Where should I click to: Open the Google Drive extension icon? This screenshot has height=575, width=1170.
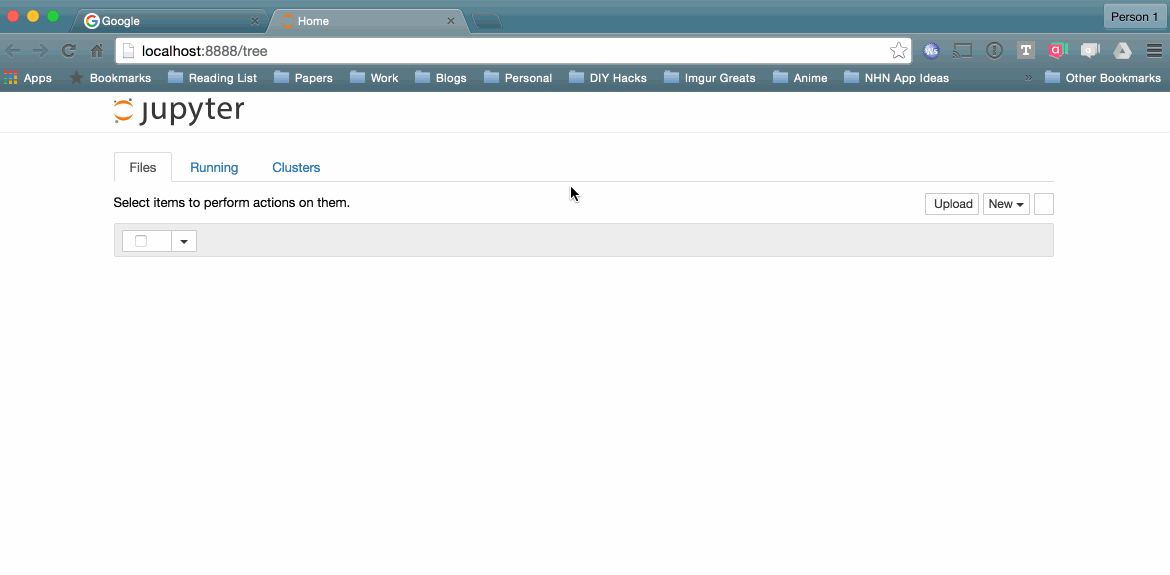pos(1122,51)
